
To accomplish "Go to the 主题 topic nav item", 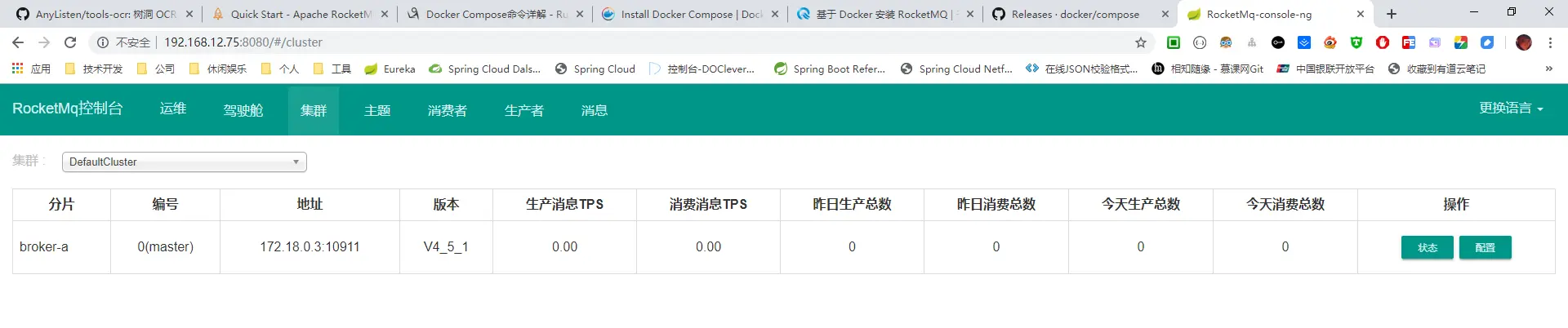I will [x=377, y=110].
